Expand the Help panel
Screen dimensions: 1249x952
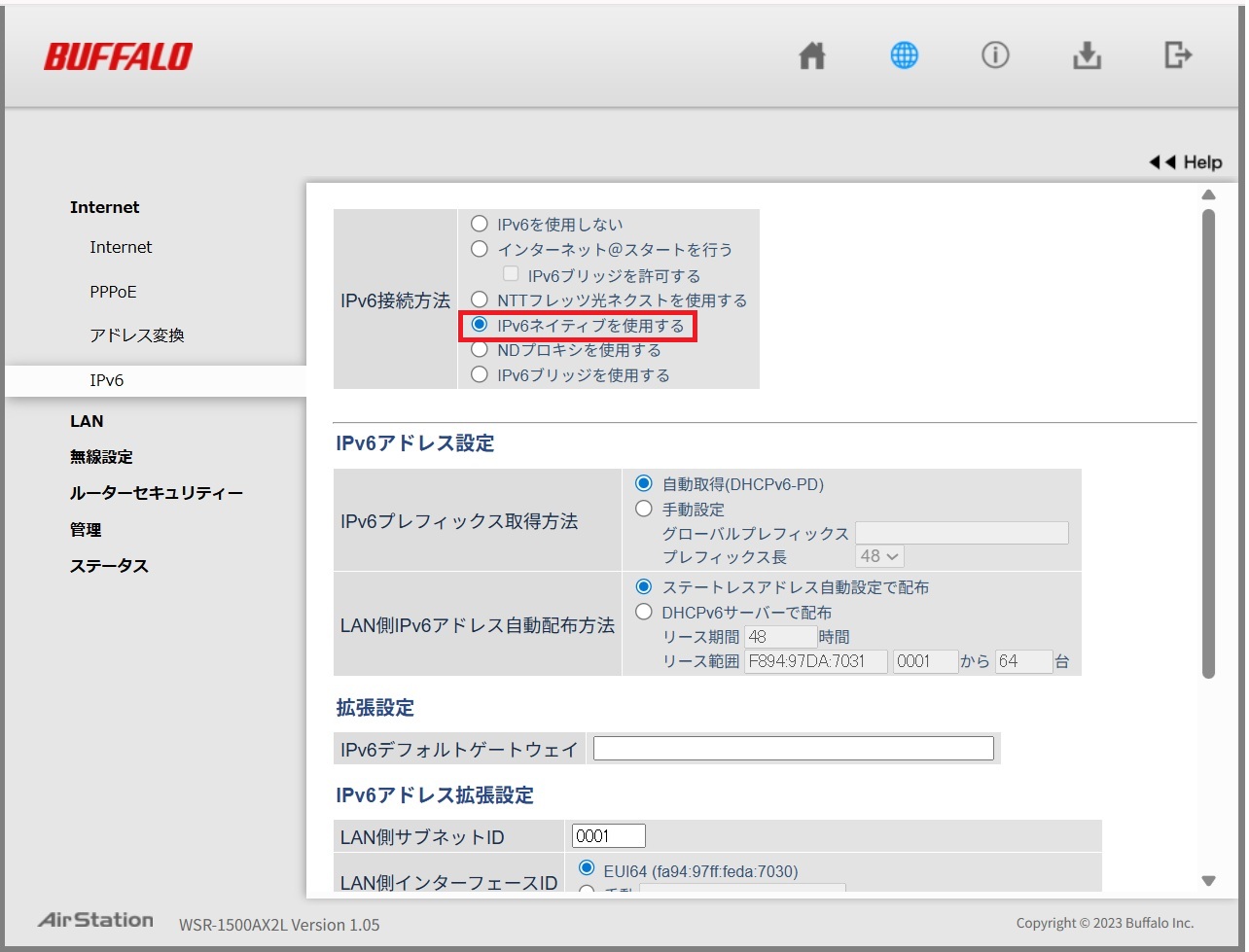(1186, 162)
